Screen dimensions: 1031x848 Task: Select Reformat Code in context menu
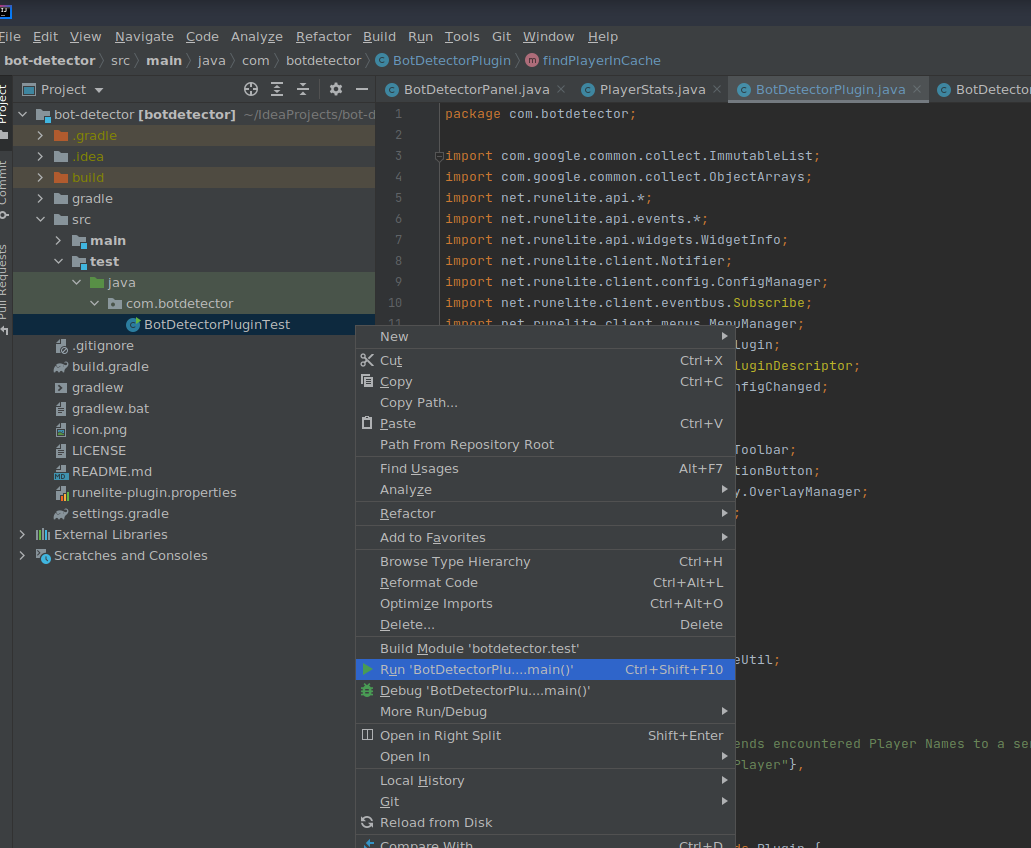coord(545,582)
